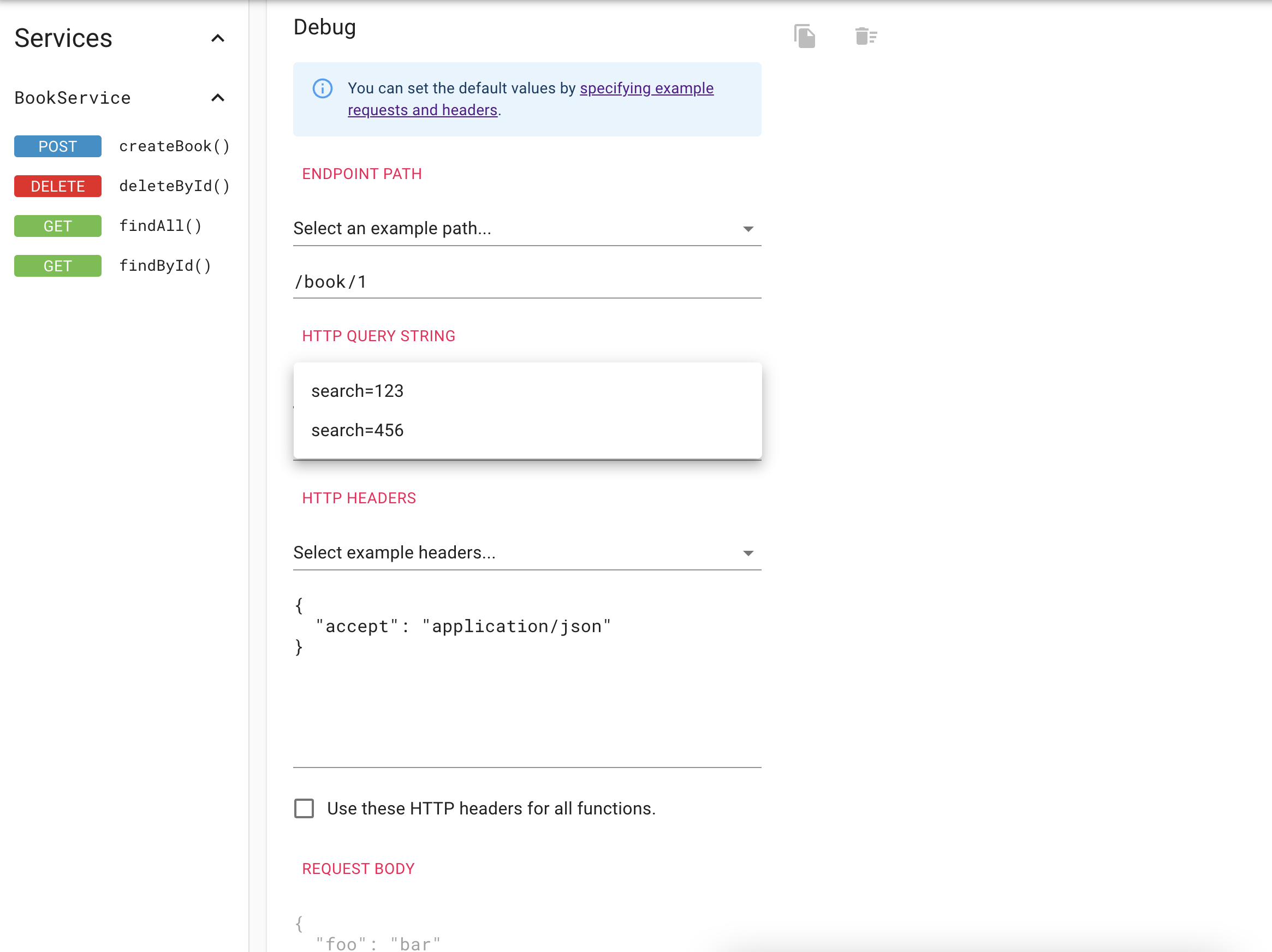
Task: Click into the HTTP headers JSON editor
Action: pos(526,679)
